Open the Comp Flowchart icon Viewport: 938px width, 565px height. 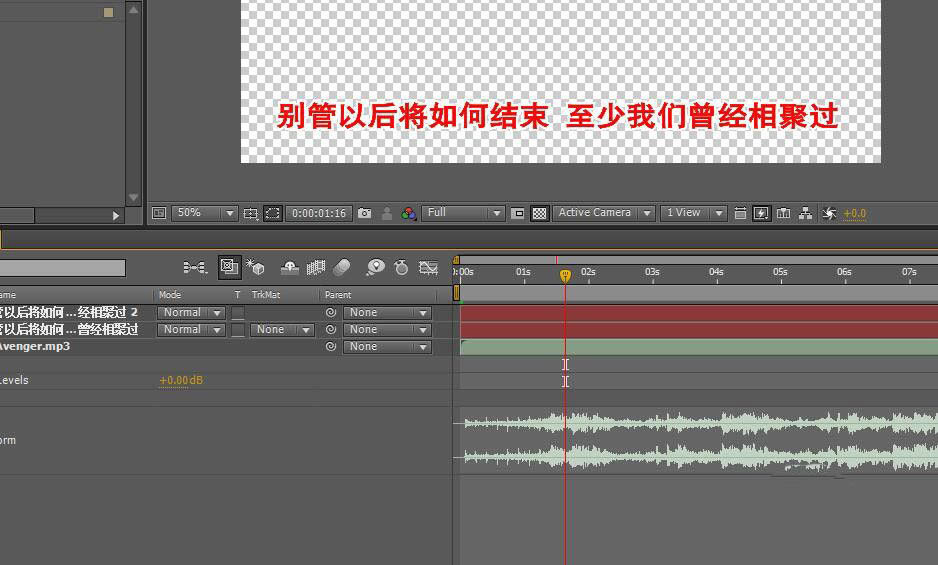coord(806,213)
